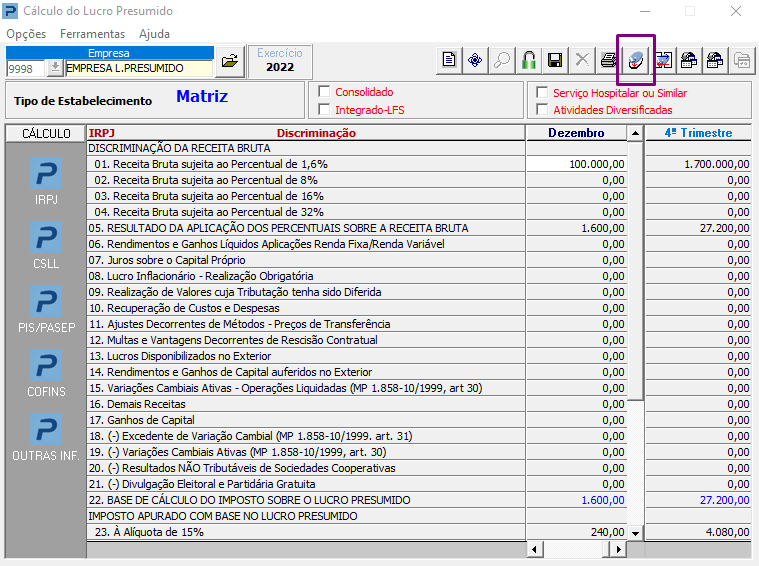Select row 03. Receita Bruta Percentual de 16%
The height and width of the screenshot is (566, 759).
pyautogui.click(x=306, y=196)
